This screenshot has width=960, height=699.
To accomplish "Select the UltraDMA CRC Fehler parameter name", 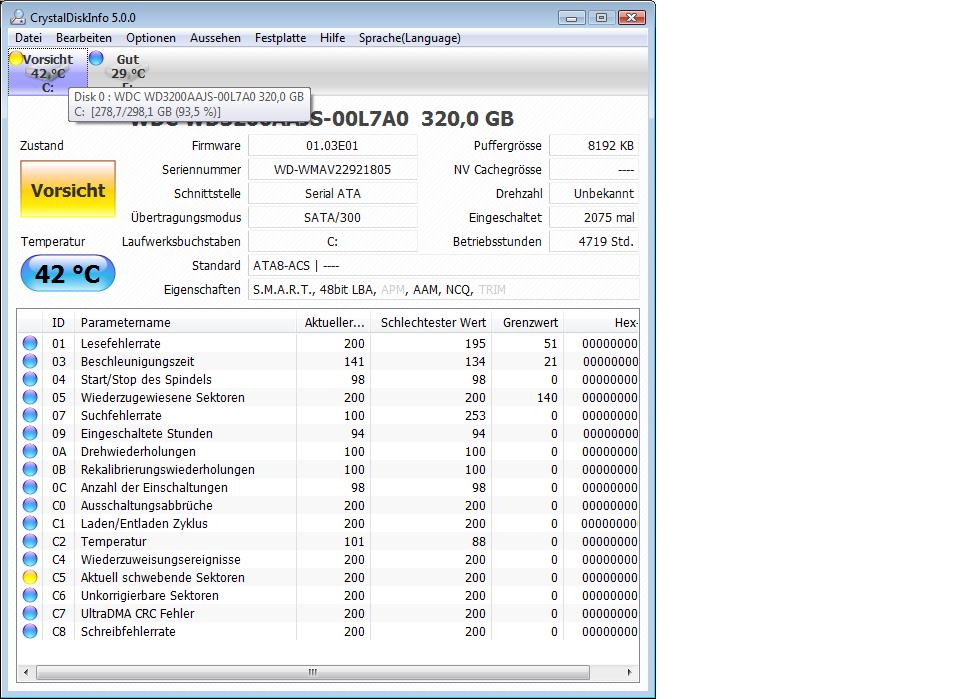I will click(x=138, y=613).
